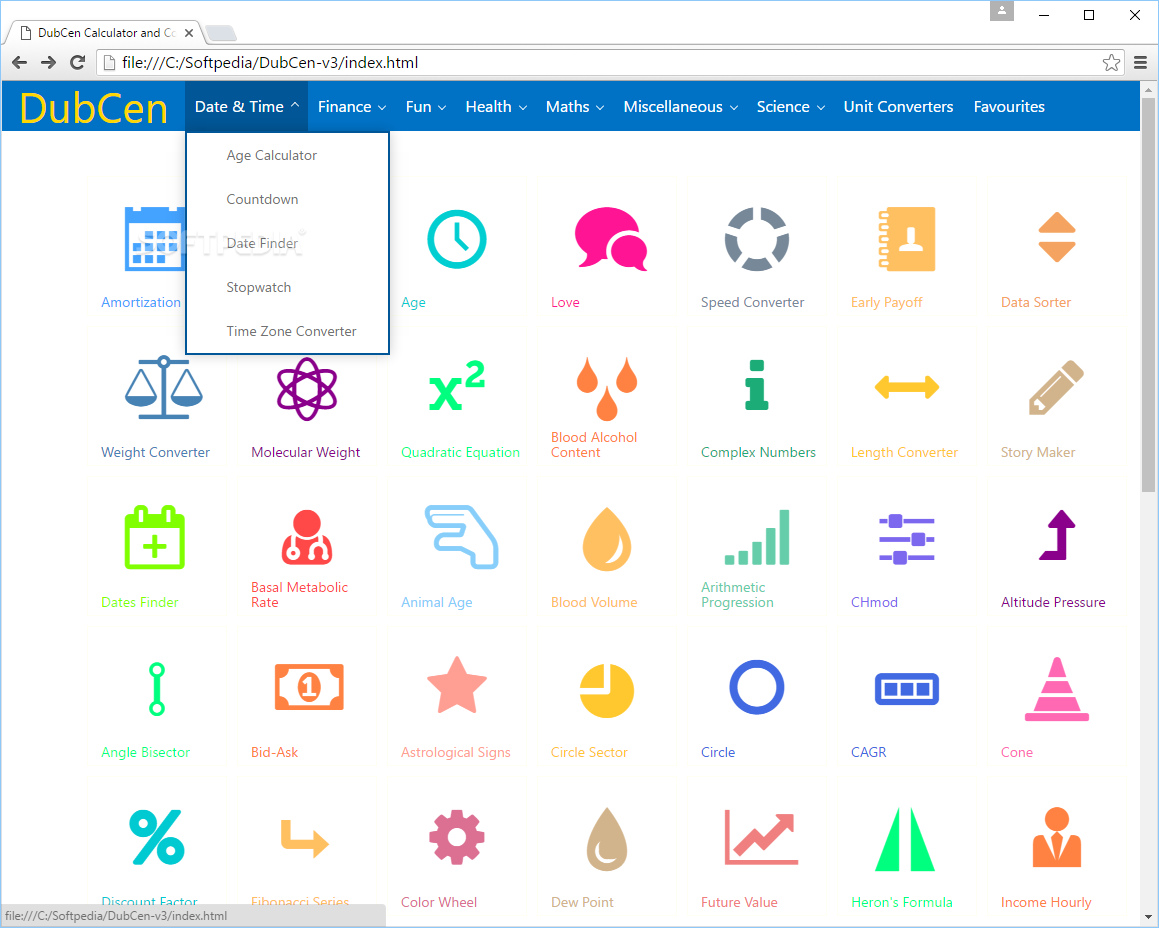
Task: Click the Age clock icon
Action: [457, 239]
